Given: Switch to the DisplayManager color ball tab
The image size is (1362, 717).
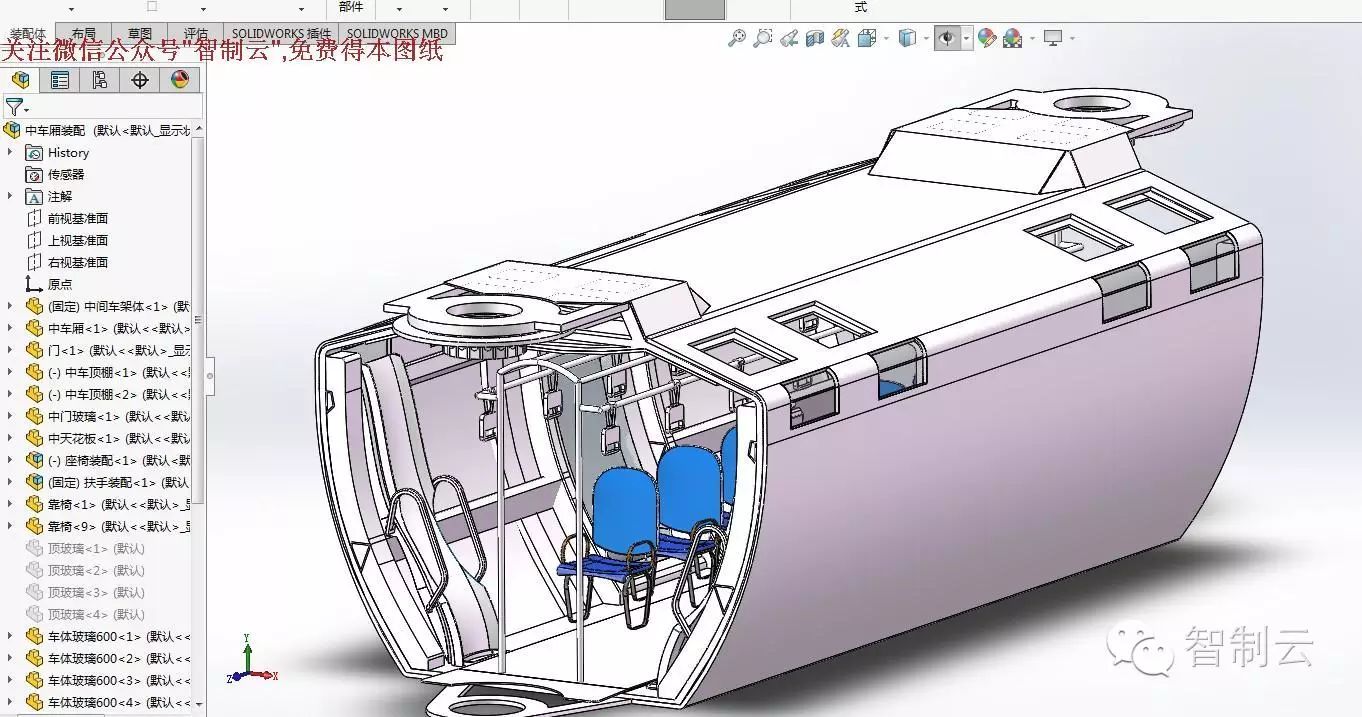Looking at the screenshot, I should [x=180, y=80].
